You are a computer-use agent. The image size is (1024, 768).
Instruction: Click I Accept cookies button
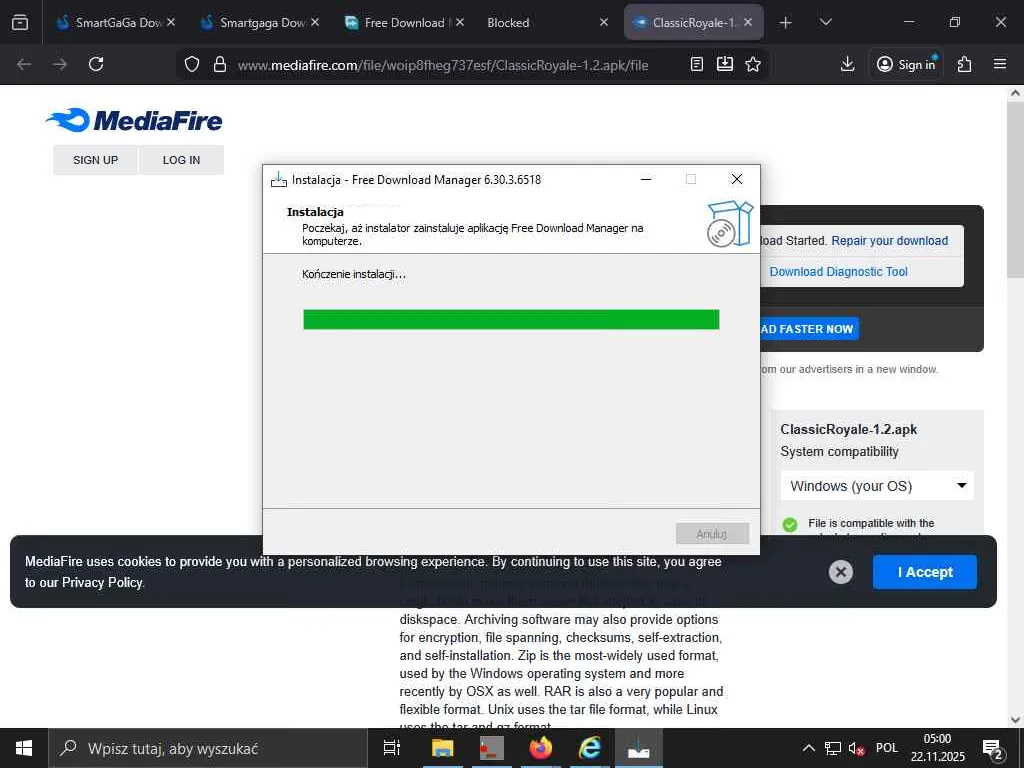(x=925, y=572)
